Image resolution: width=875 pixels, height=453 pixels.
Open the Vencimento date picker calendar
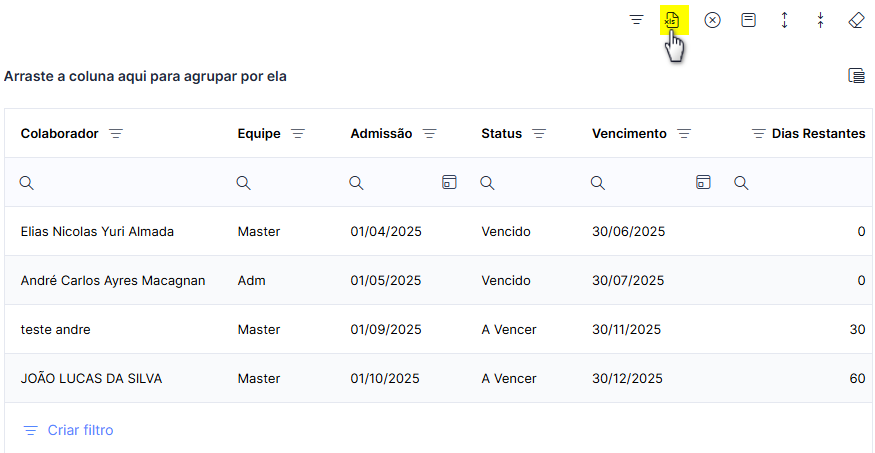pyautogui.click(x=703, y=182)
